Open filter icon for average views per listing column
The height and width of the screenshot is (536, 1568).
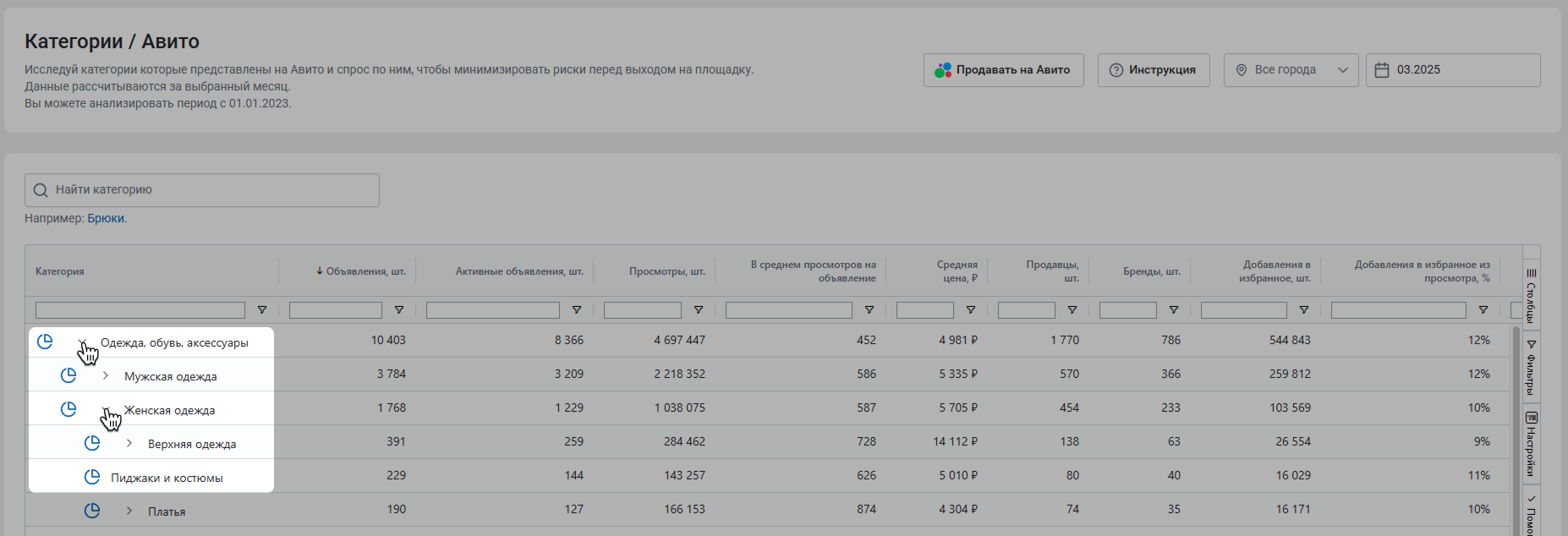click(x=869, y=310)
